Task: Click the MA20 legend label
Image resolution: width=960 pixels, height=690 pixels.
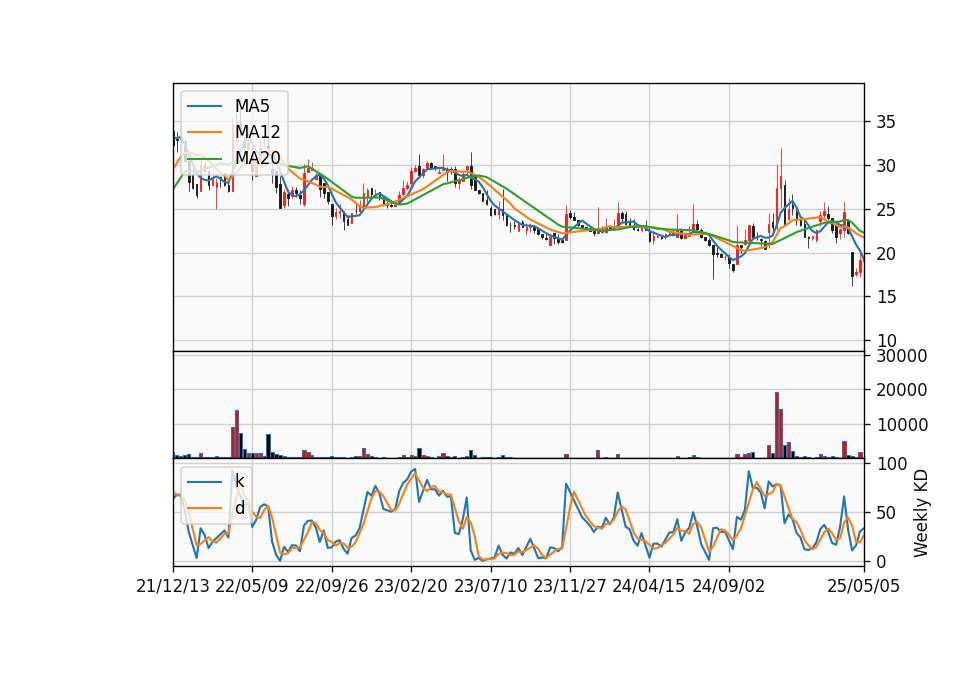Action: tap(257, 158)
